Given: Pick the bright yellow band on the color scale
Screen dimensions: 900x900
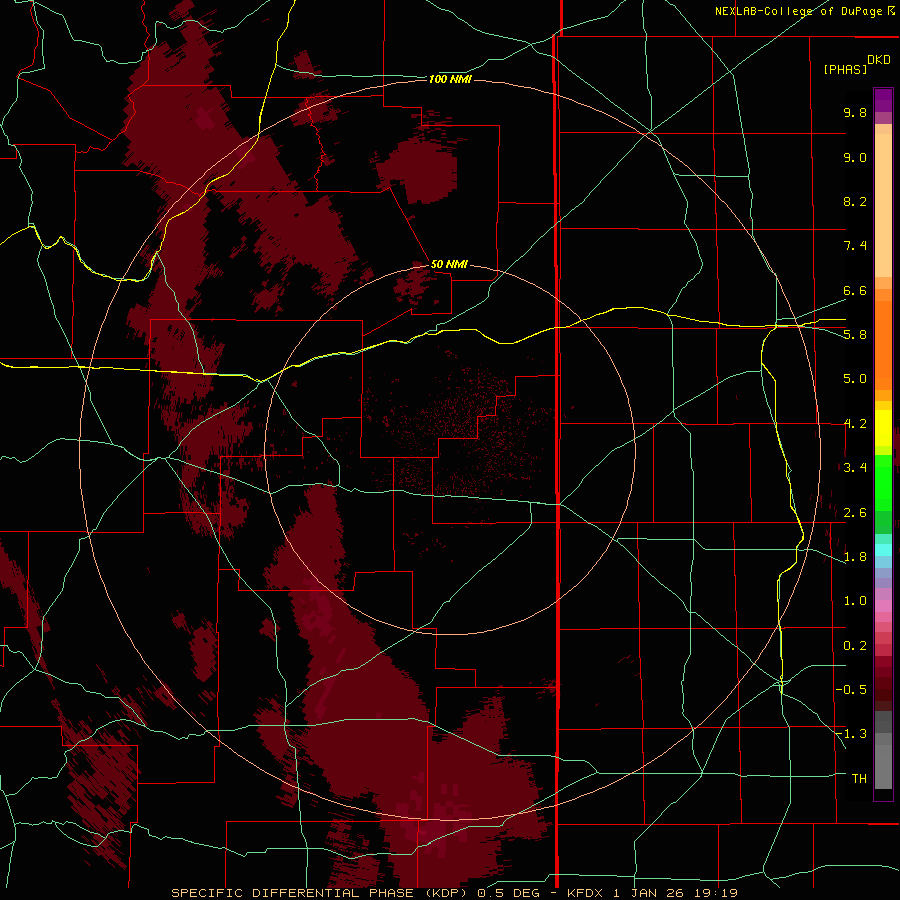Looking at the screenshot, I should click(x=883, y=428).
